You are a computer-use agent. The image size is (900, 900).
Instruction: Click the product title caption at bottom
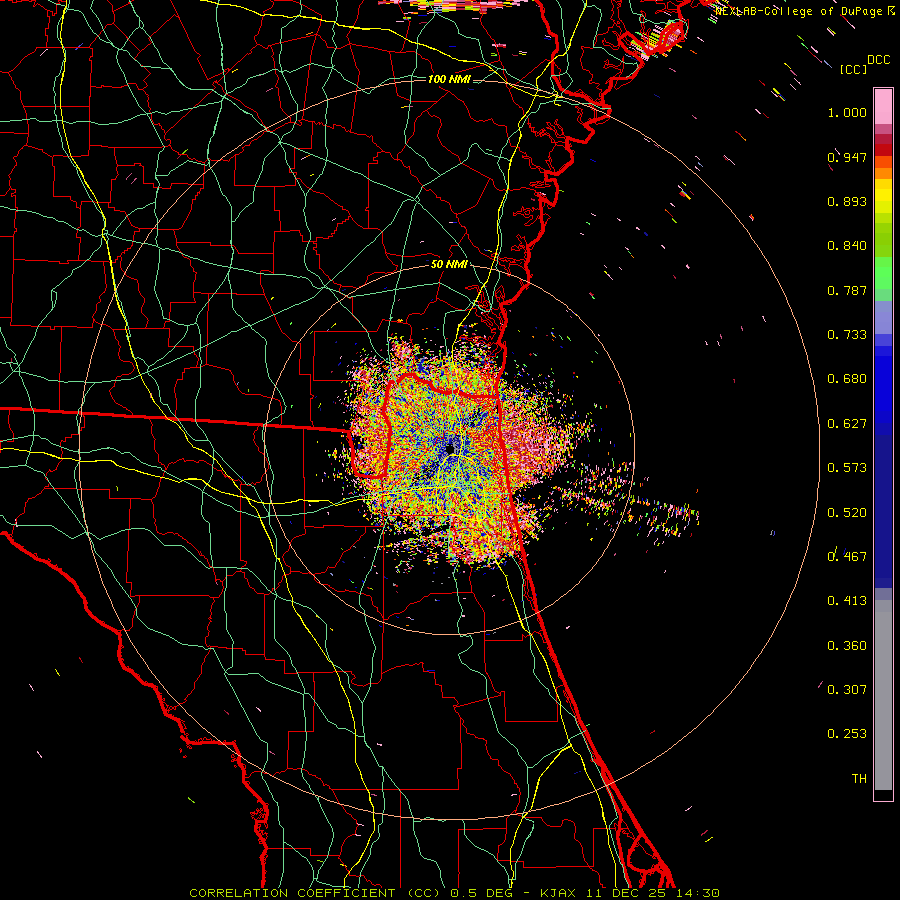click(454, 893)
